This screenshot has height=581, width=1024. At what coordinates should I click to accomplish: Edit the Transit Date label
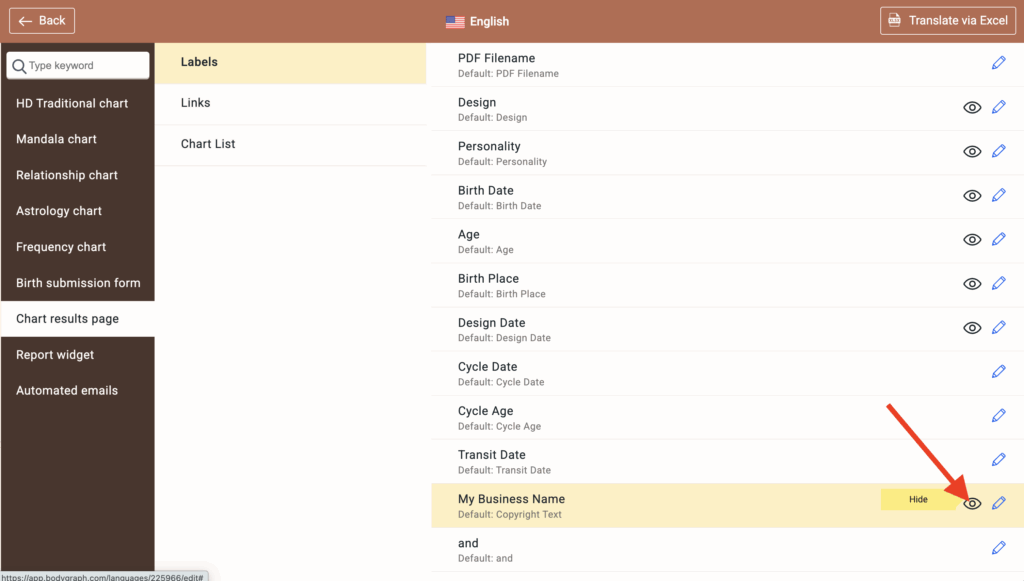click(x=998, y=459)
